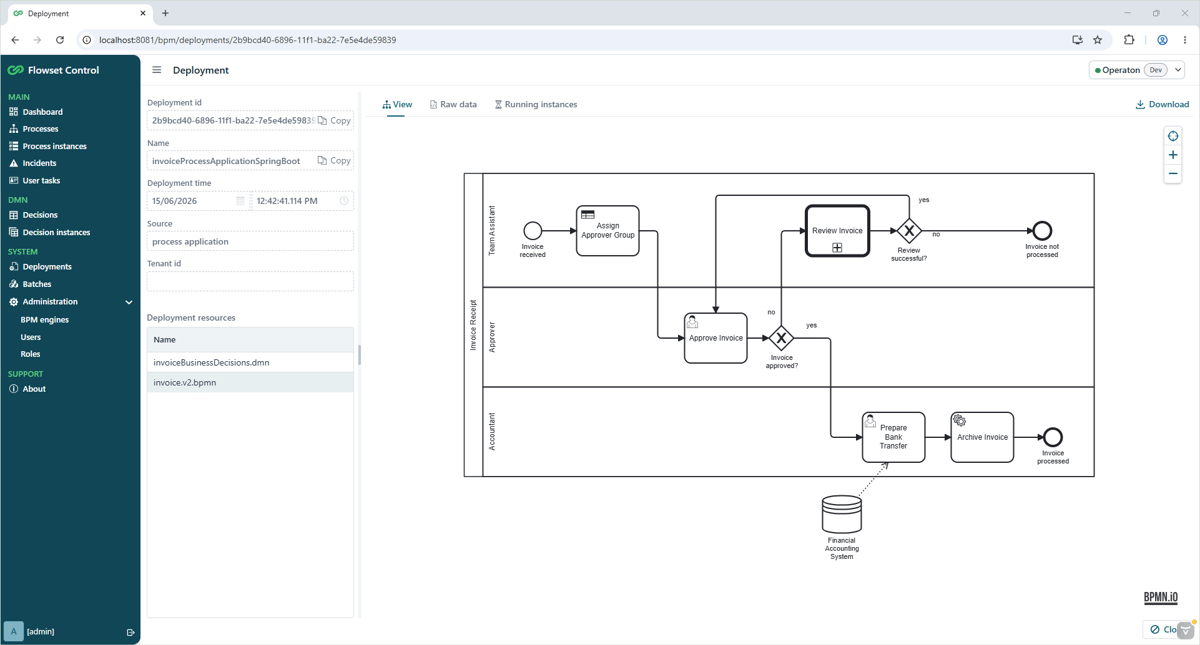Copy the deployment id

(x=335, y=120)
